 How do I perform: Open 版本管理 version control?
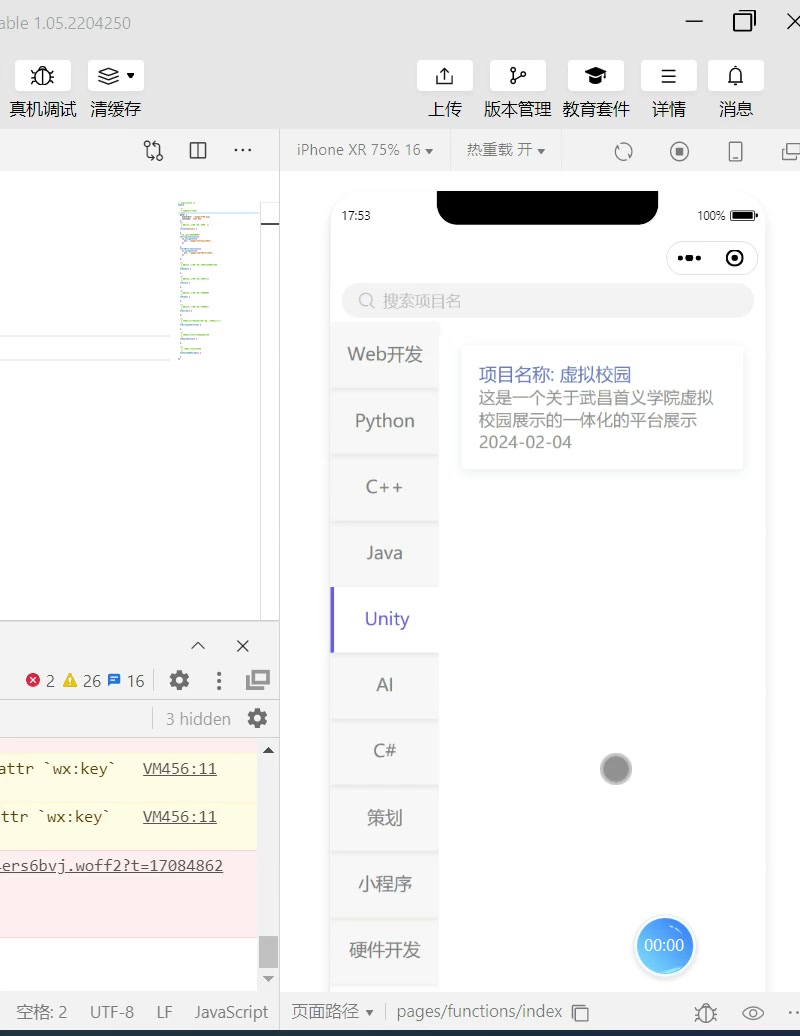coord(517,76)
